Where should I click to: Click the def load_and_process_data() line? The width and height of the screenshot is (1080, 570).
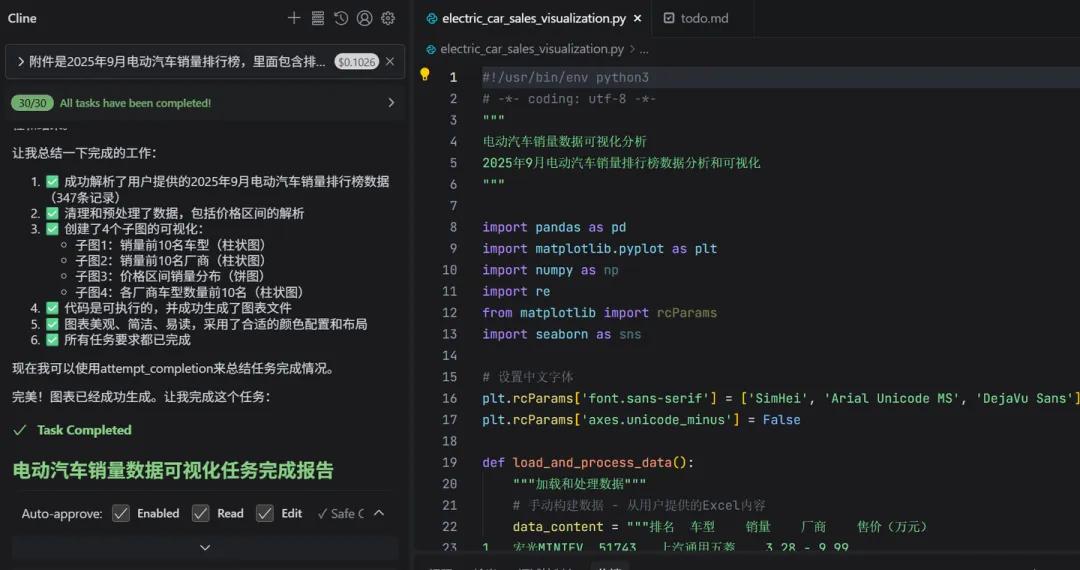click(x=588, y=463)
